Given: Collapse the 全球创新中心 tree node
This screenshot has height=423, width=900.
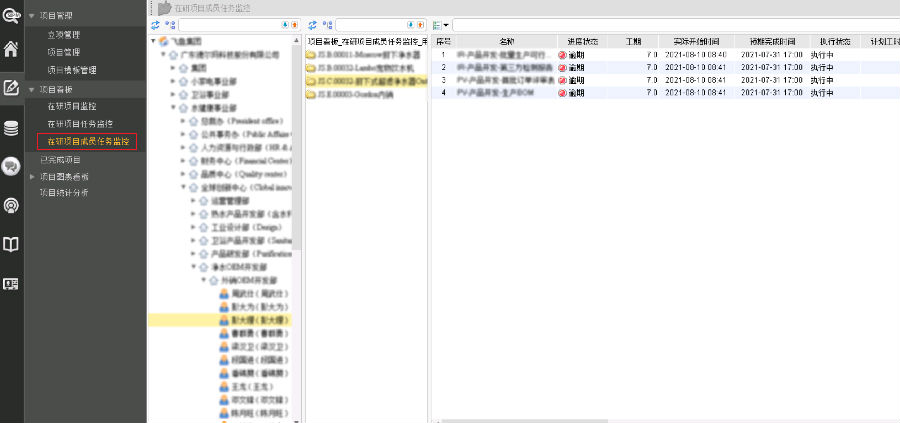Looking at the screenshot, I should pyautogui.click(x=182, y=186).
